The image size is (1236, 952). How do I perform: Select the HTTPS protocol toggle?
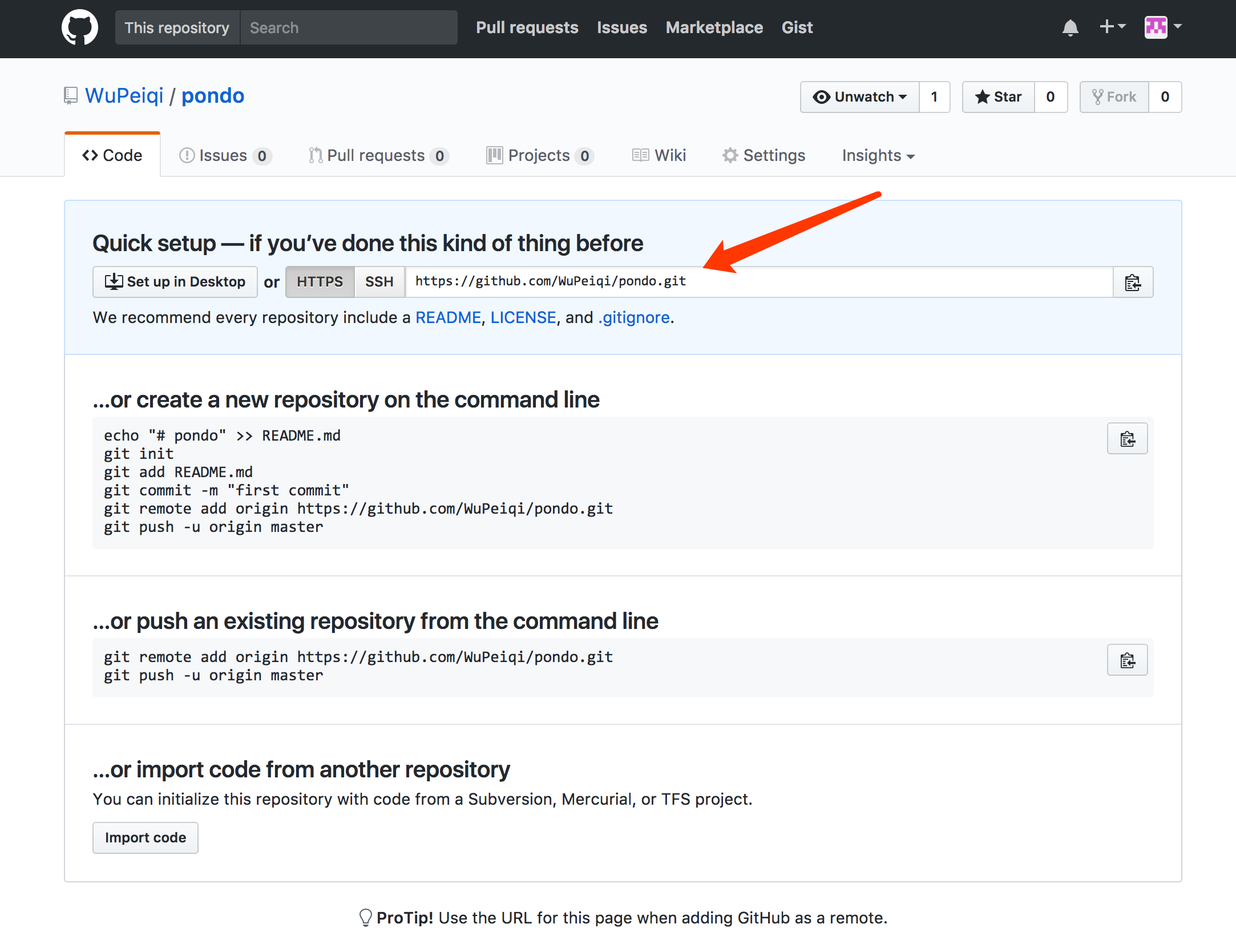point(320,282)
